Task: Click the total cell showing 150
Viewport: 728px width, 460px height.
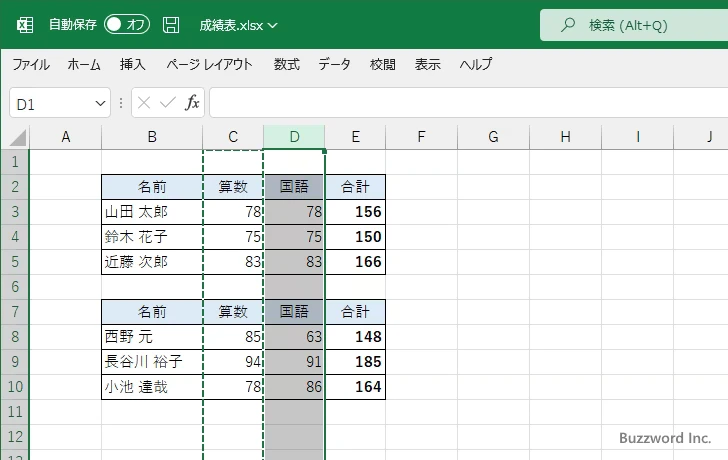Action: [x=355, y=237]
